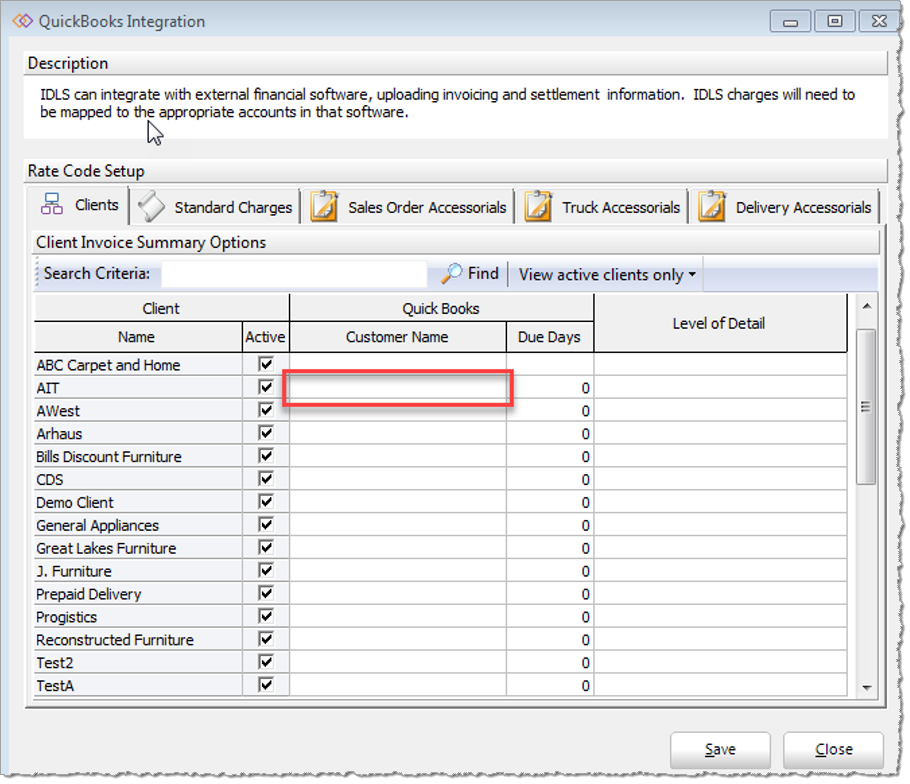The width and height of the screenshot is (910, 784).
Task: Click the QuickBooks Integration app logo icon
Action: 23,21
